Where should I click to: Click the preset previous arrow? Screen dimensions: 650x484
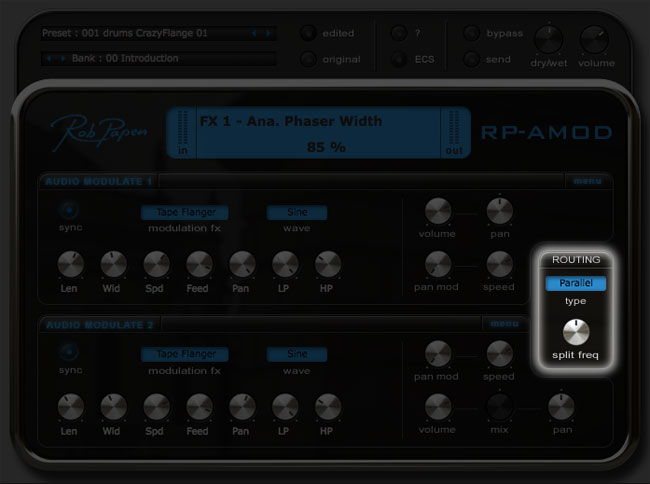pos(254,33)
